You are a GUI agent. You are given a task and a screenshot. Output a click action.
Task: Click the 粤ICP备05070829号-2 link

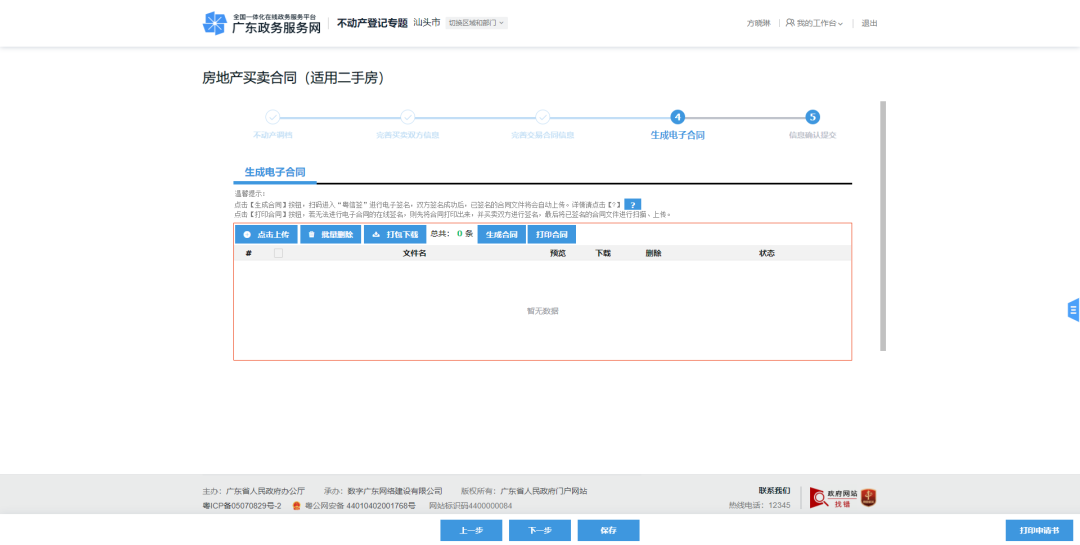242,506
